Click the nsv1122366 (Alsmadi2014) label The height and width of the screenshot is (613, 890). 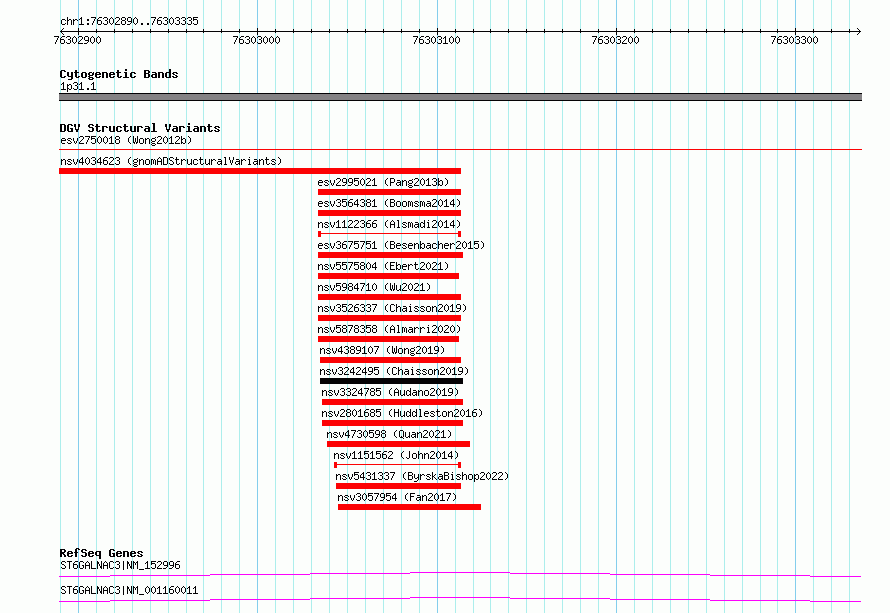pos(389,224)
